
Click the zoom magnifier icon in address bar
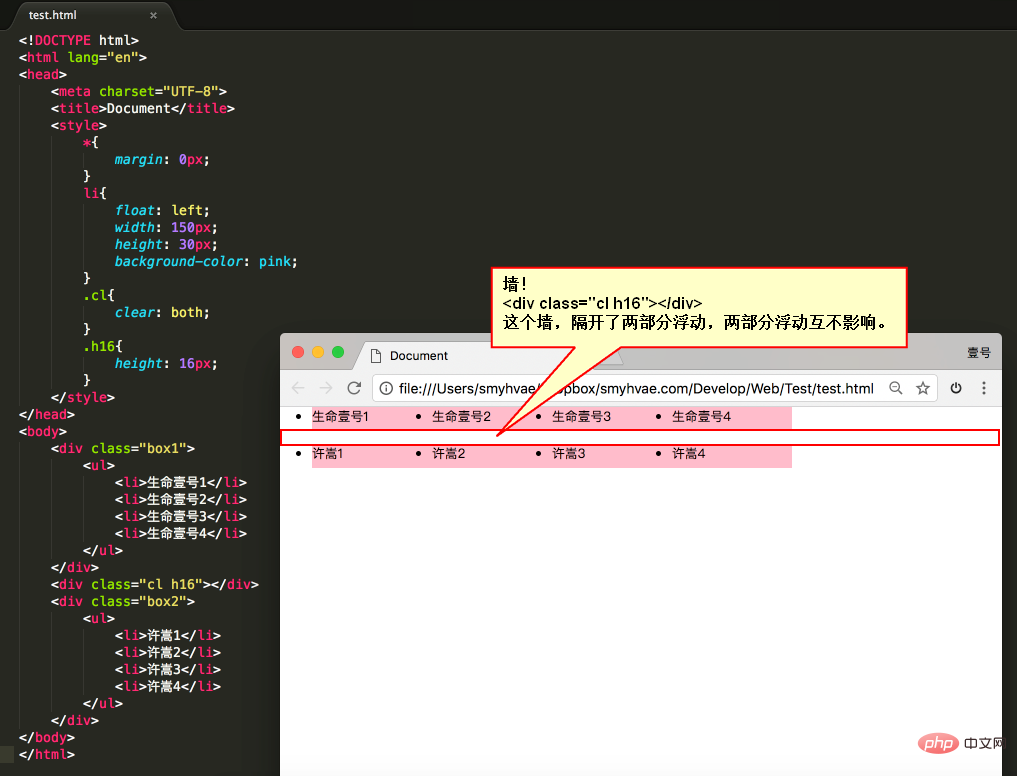[896, 388]
